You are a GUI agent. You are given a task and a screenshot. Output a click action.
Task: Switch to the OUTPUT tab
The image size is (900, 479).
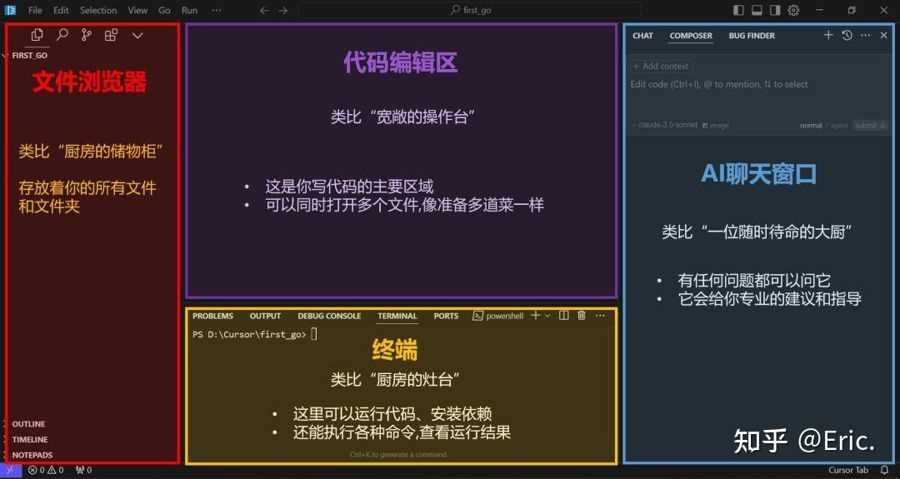point(265,316)
